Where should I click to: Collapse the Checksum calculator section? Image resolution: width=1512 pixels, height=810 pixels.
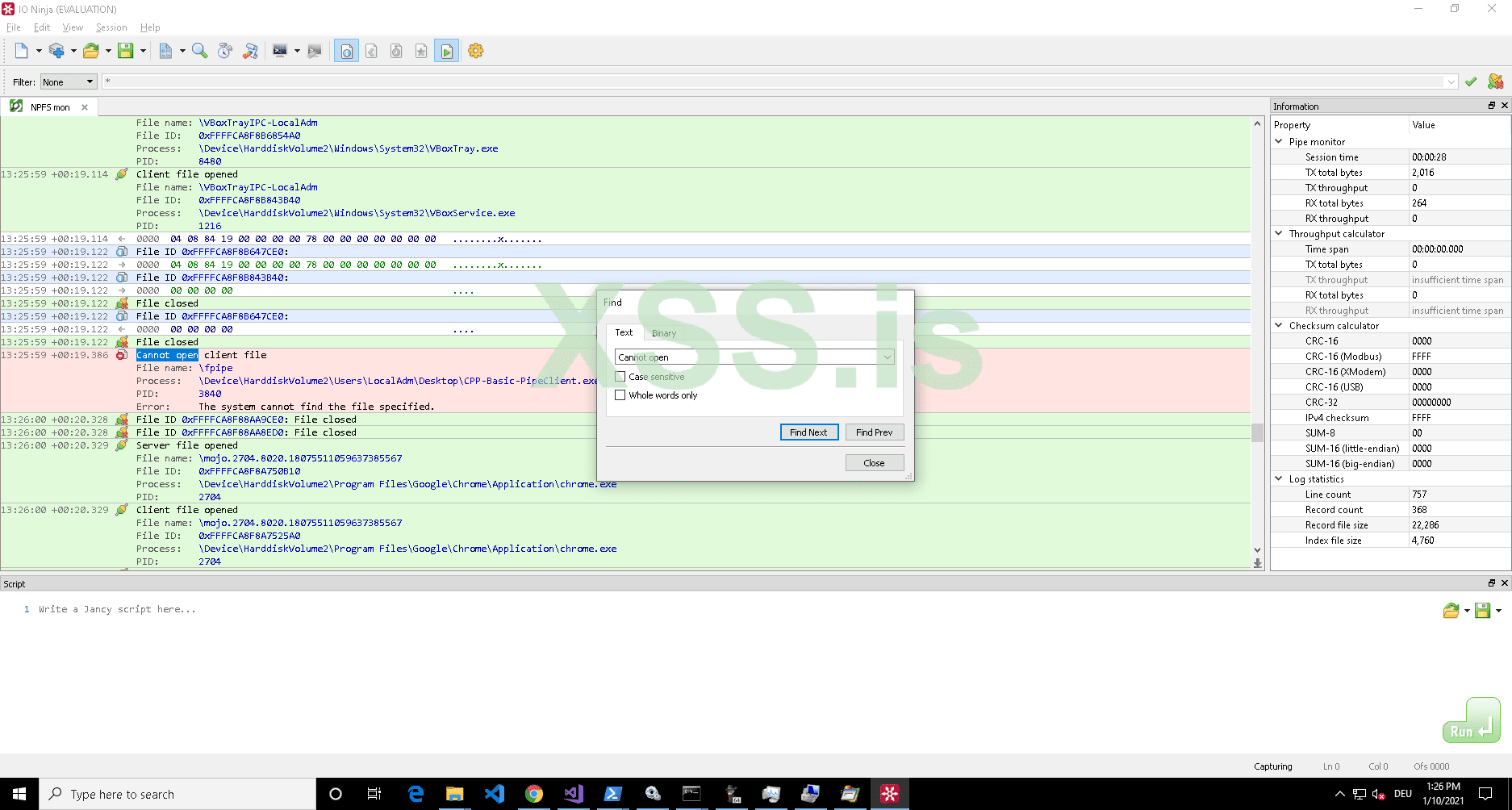tap(1279, 325)
